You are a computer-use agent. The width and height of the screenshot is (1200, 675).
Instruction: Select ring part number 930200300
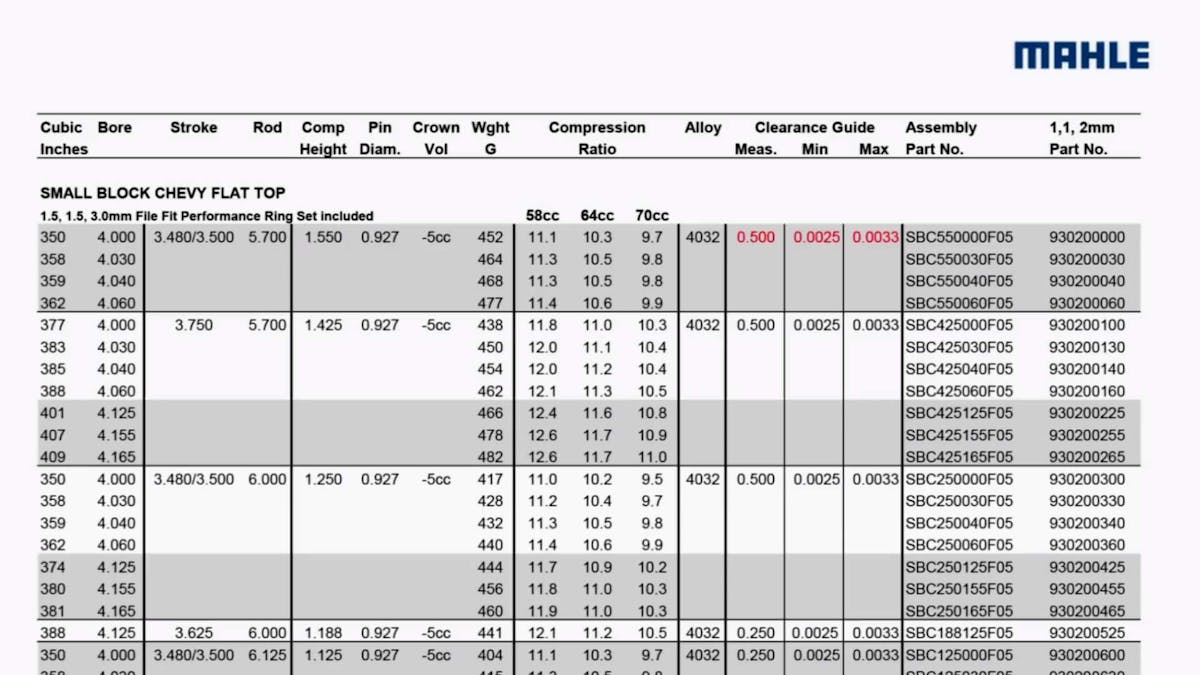(1086, 479)
